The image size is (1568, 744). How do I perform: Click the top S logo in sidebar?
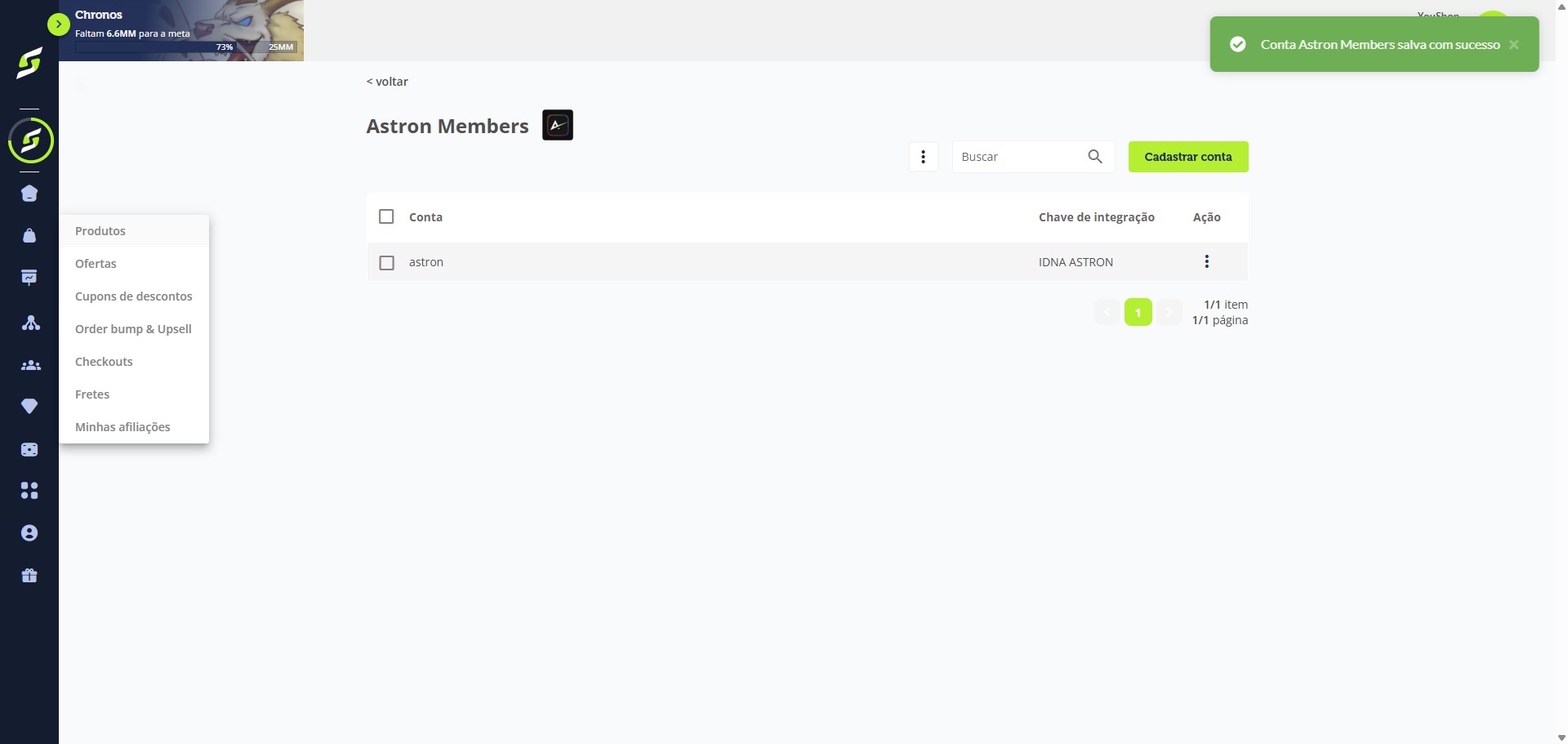pyautogui.click(x=29, y=63)
